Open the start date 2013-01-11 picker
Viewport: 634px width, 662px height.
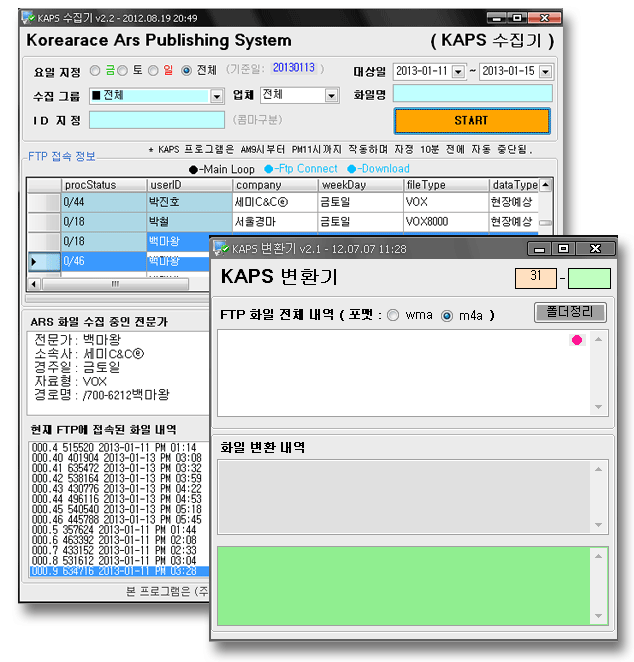458,72
